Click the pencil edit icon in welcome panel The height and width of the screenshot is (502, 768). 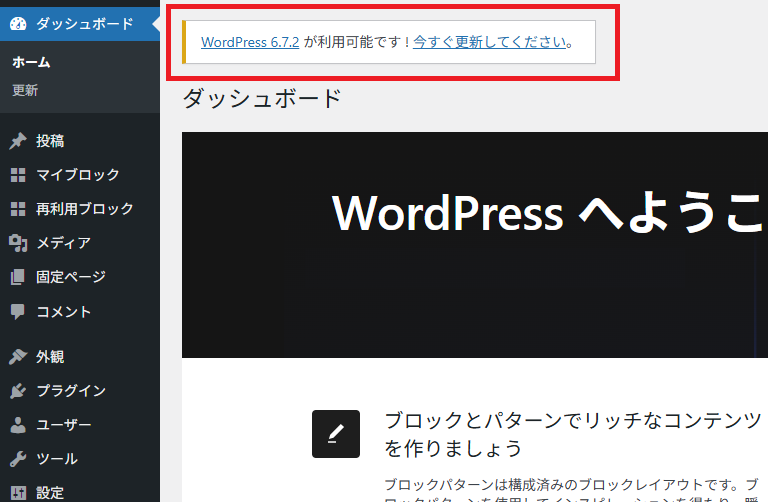click(335, 434)
